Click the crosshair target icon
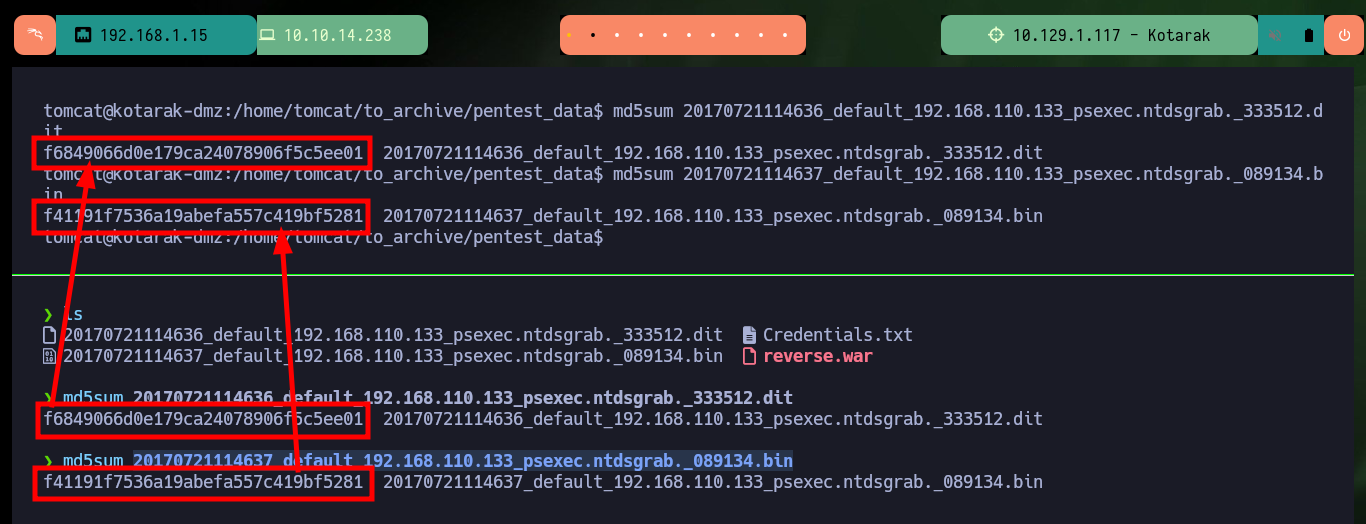The width and height of the screenshot is (1366, 524). pyautogui.click(x=995, y=35)
